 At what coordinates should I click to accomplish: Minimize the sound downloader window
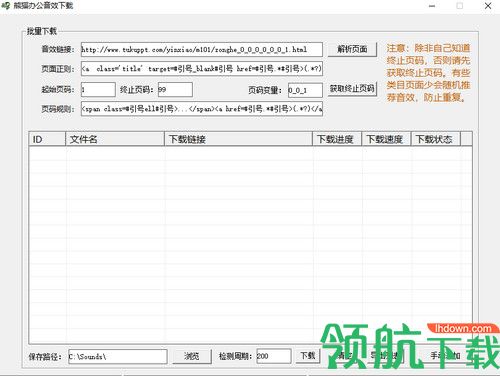432,6
